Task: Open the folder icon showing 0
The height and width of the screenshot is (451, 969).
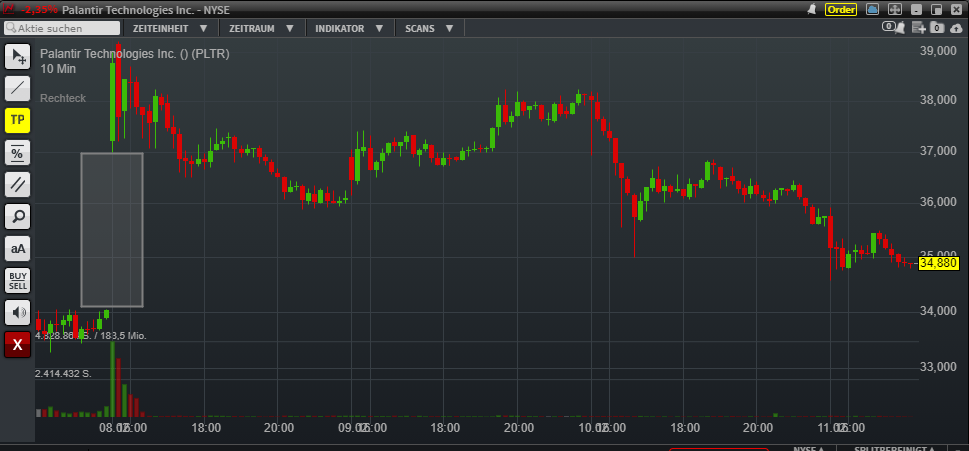Action: point(937,28)
